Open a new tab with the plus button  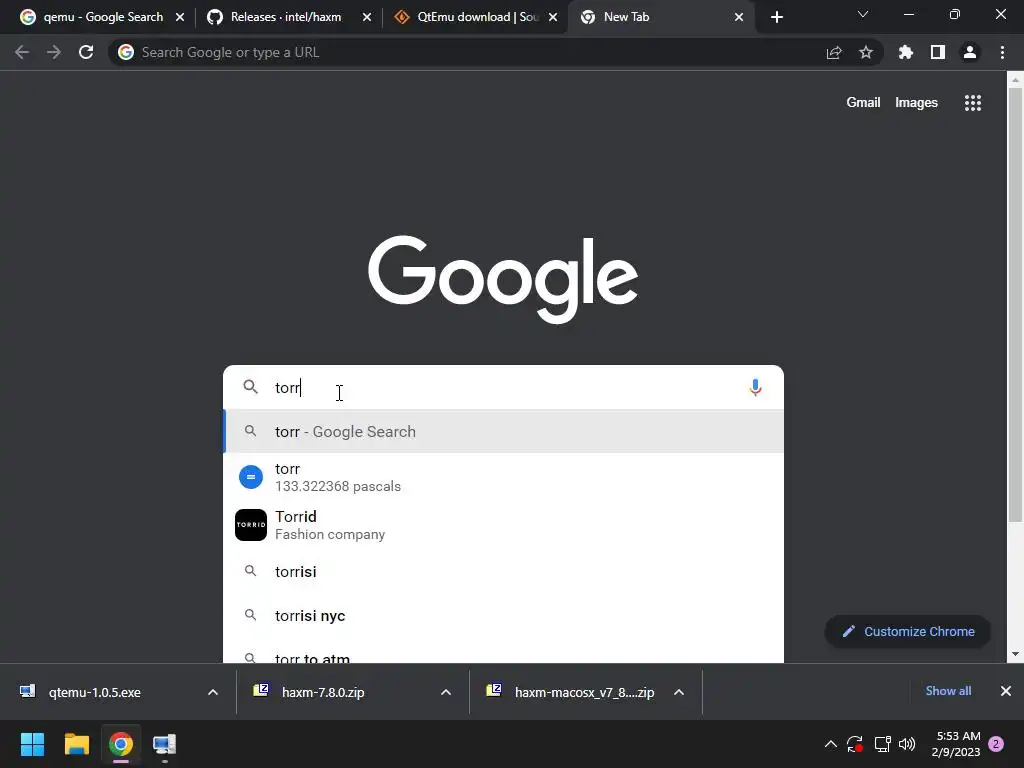(x=776, y=17)
